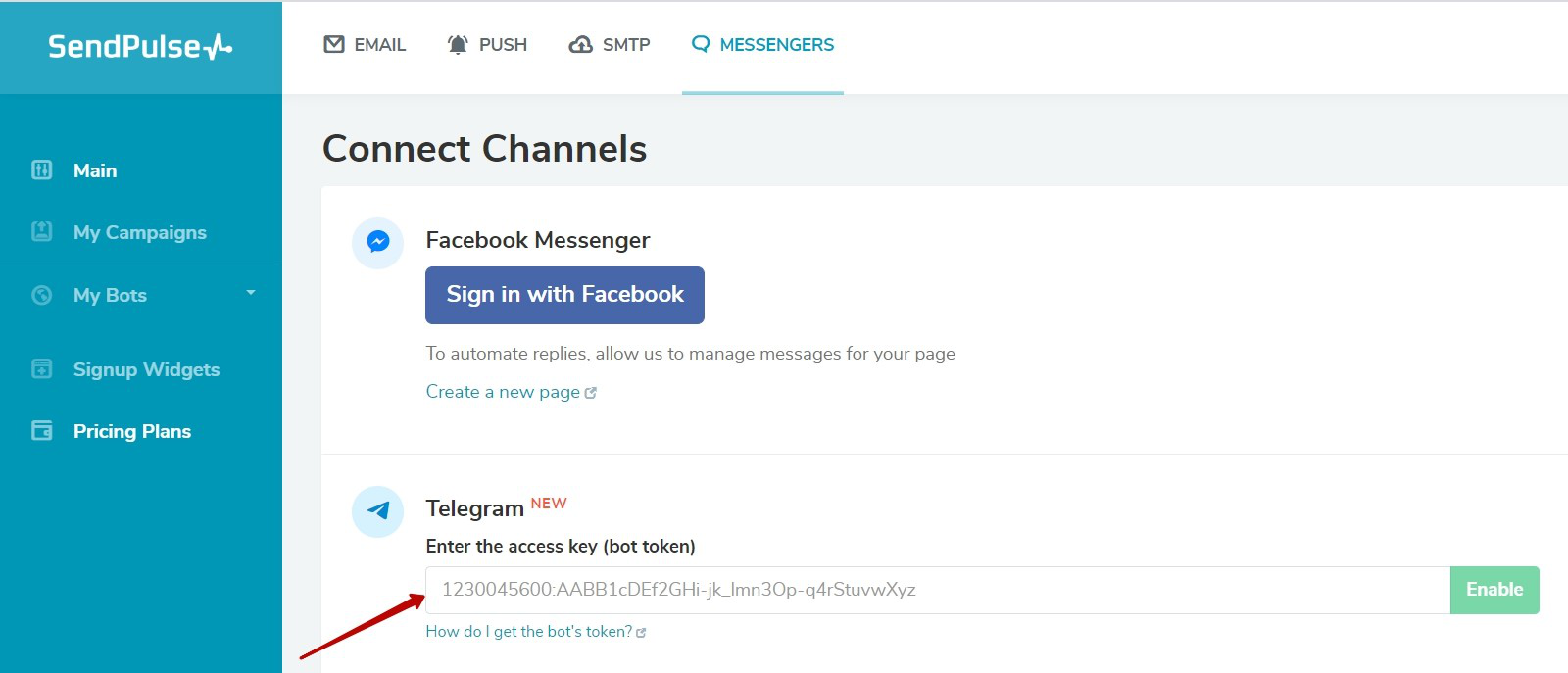Expand the My Bots dropdown arrow
Viewport: 1568px width, 673px height.
tap(251, 293)
